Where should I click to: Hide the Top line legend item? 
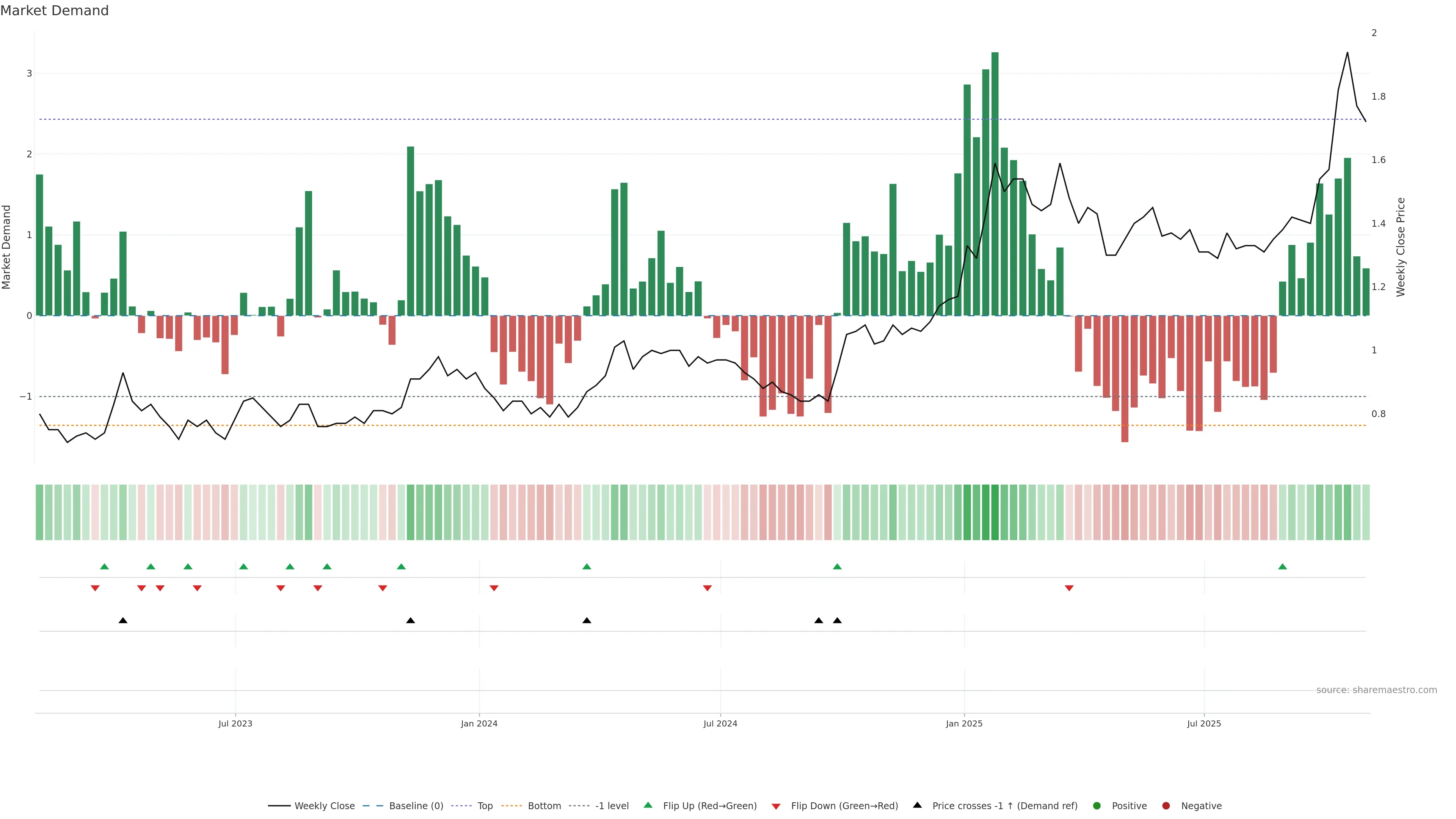click(485, 806)
